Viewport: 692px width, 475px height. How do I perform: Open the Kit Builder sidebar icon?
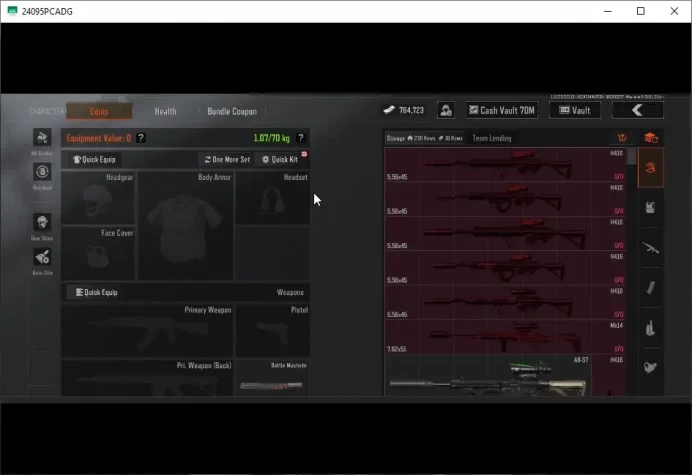(x=42, y=138)
